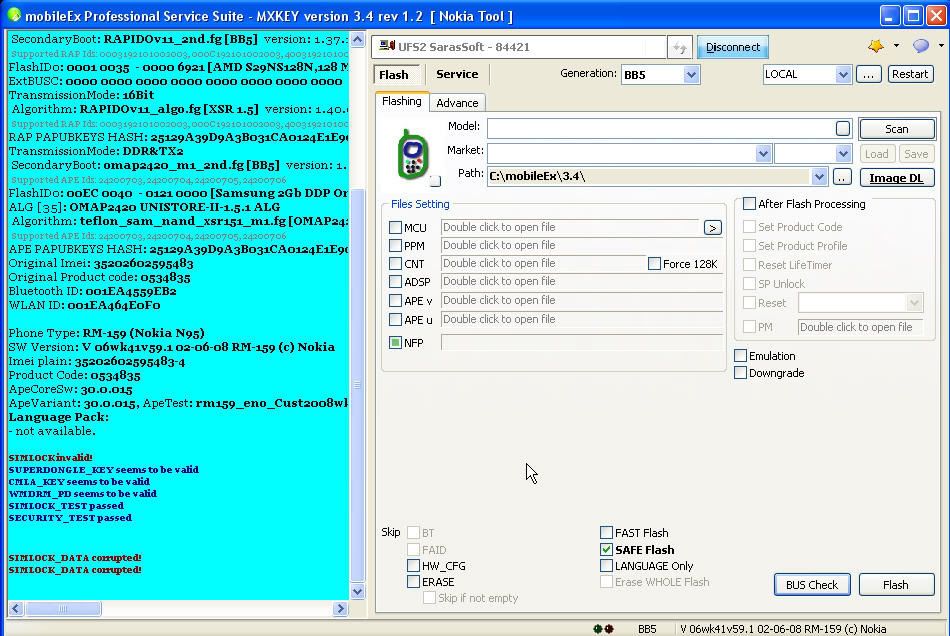Click the MCU file path field

click(571, 227)
